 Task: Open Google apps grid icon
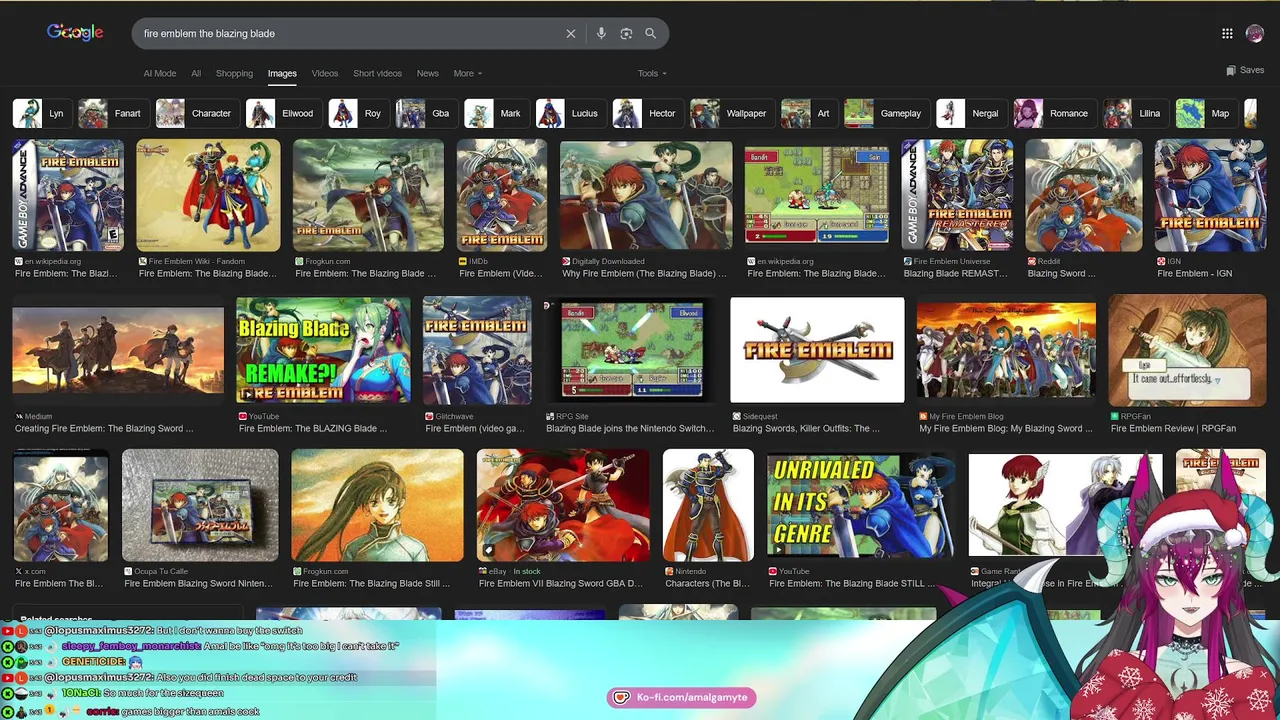1227,33
